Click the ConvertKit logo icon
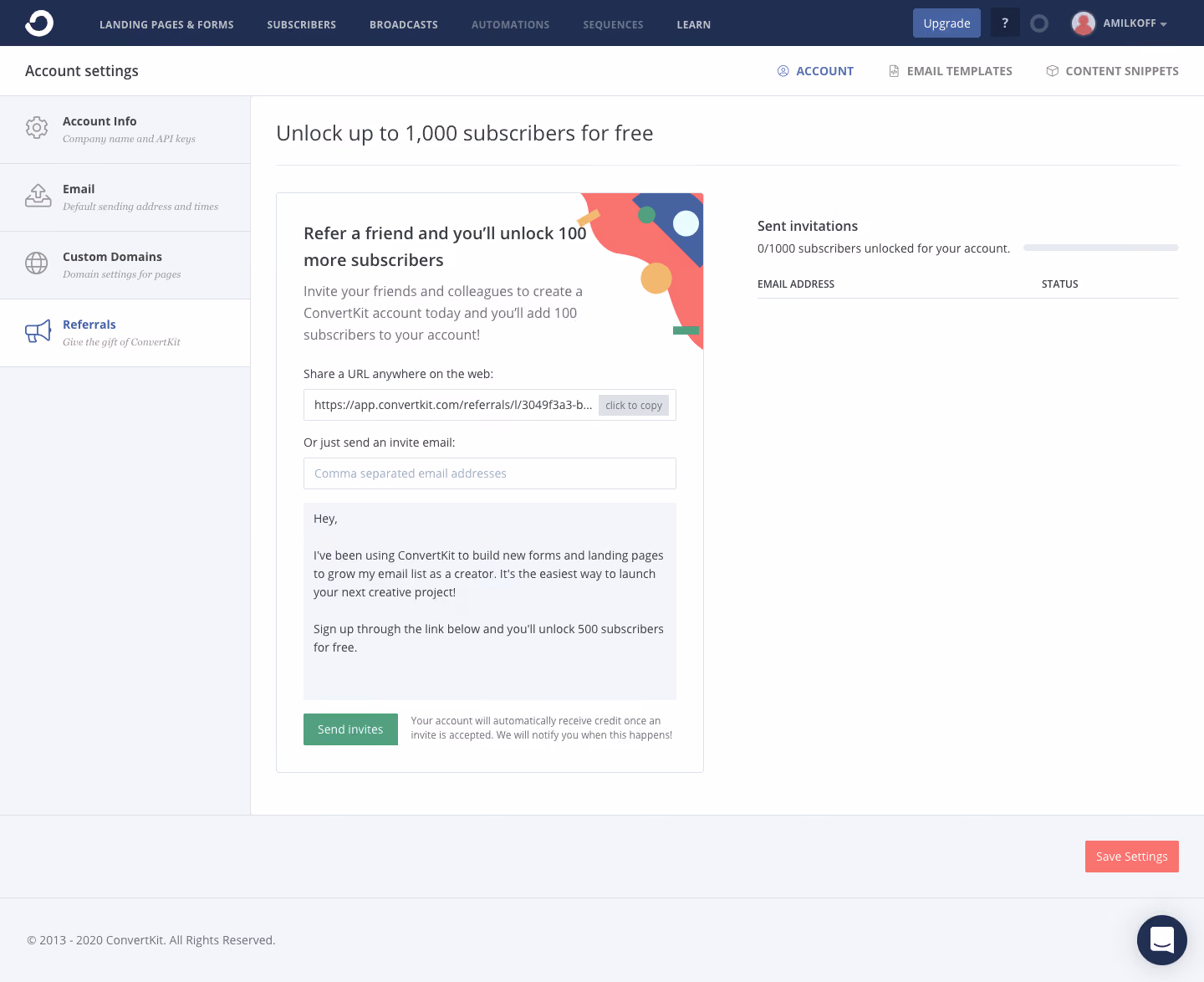The height and width of the screenshot is (982, 1204). tap(39, 23)
